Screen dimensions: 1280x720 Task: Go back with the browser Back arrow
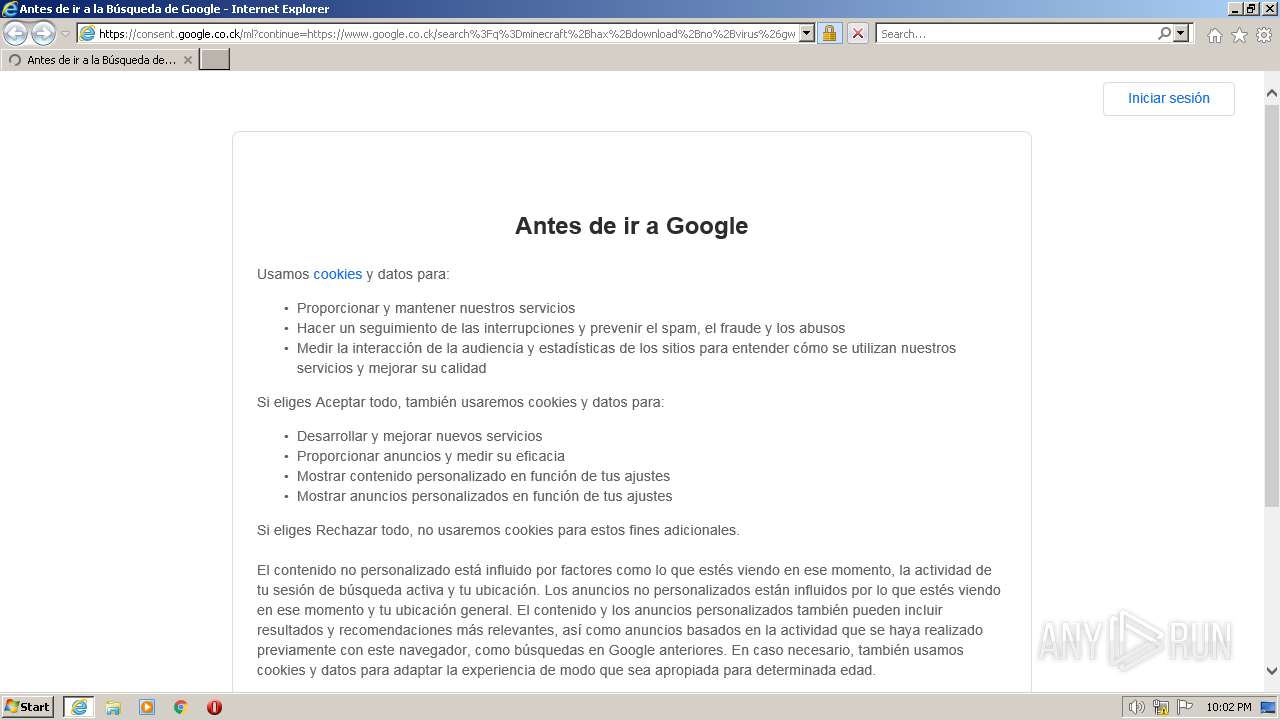coord(15,33)
